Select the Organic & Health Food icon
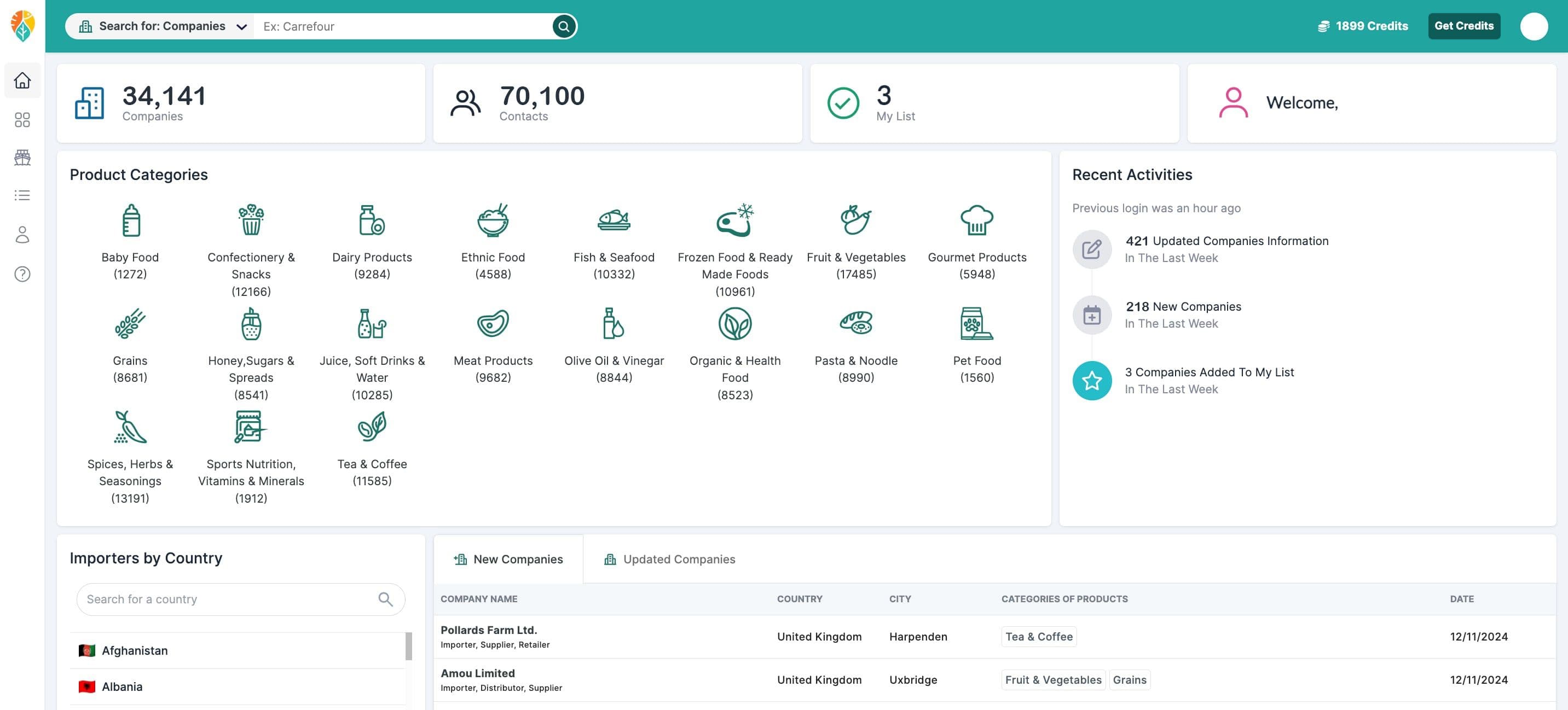1568x710 pixels. [x=734, y=323]
